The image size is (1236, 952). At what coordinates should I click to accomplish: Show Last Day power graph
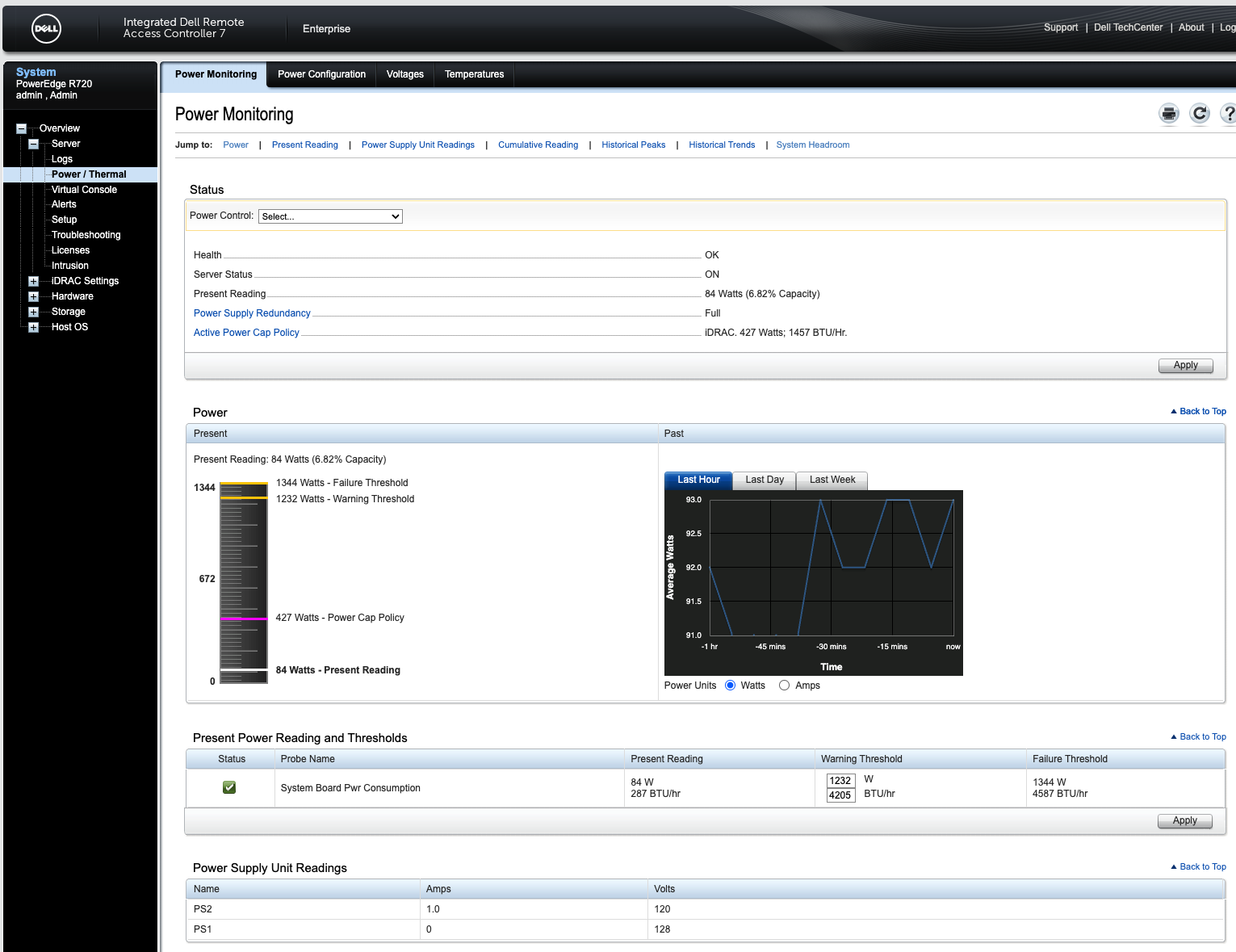(765, 480)
